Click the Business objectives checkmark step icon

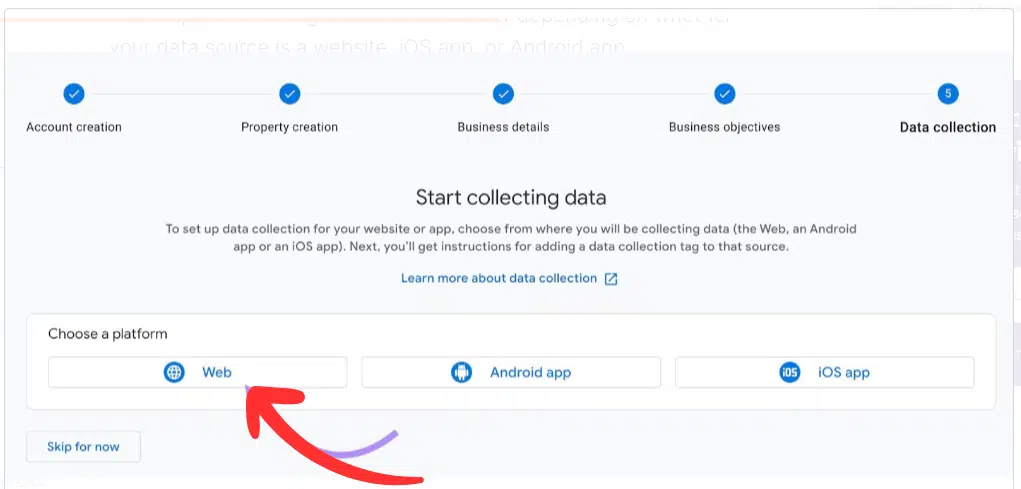pos(725,94)
